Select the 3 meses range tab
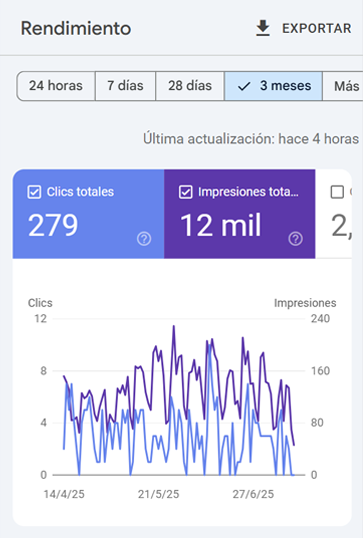363x538 pixels. point(273,86)
